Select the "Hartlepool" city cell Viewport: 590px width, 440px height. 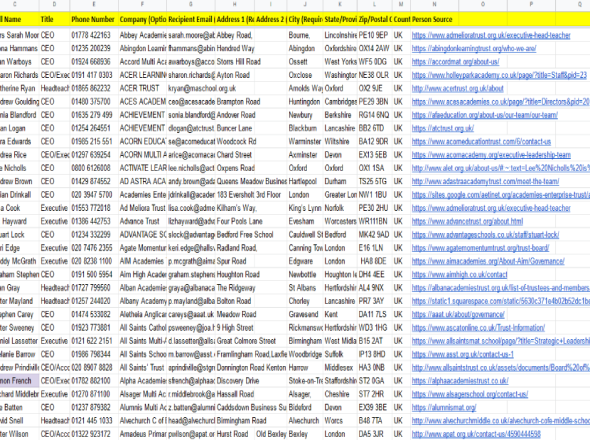[305, 181]
